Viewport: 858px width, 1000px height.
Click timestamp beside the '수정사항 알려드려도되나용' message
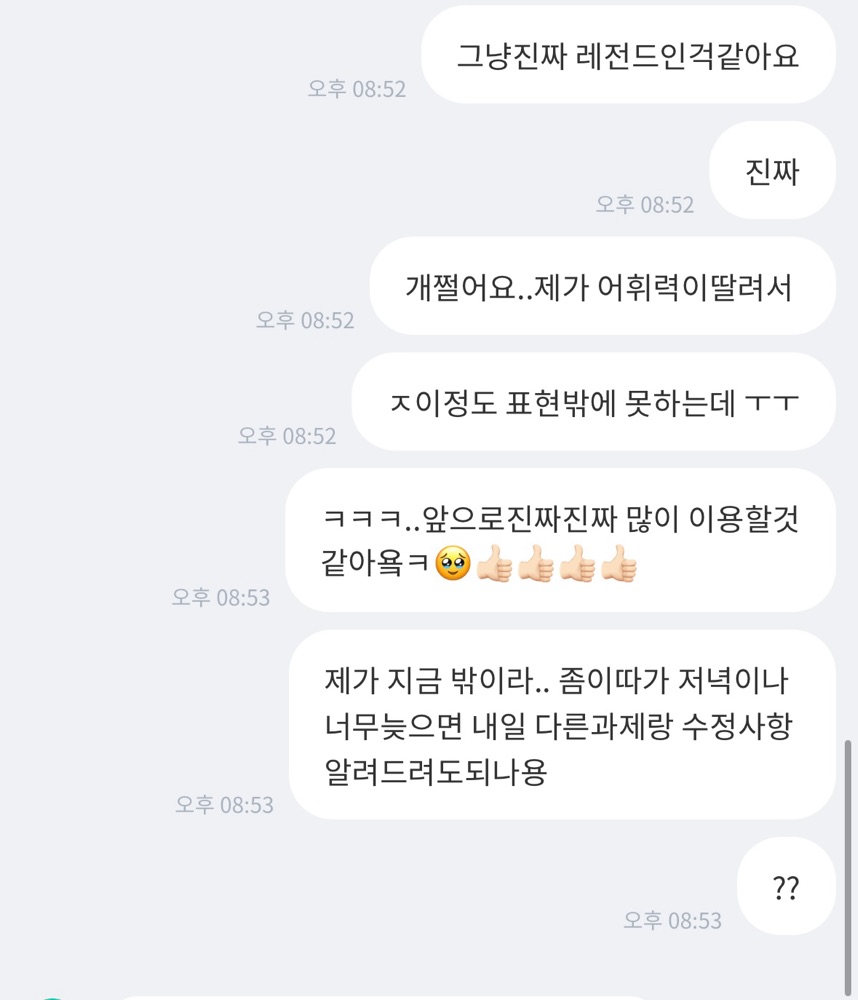click(x=225, y=805)
